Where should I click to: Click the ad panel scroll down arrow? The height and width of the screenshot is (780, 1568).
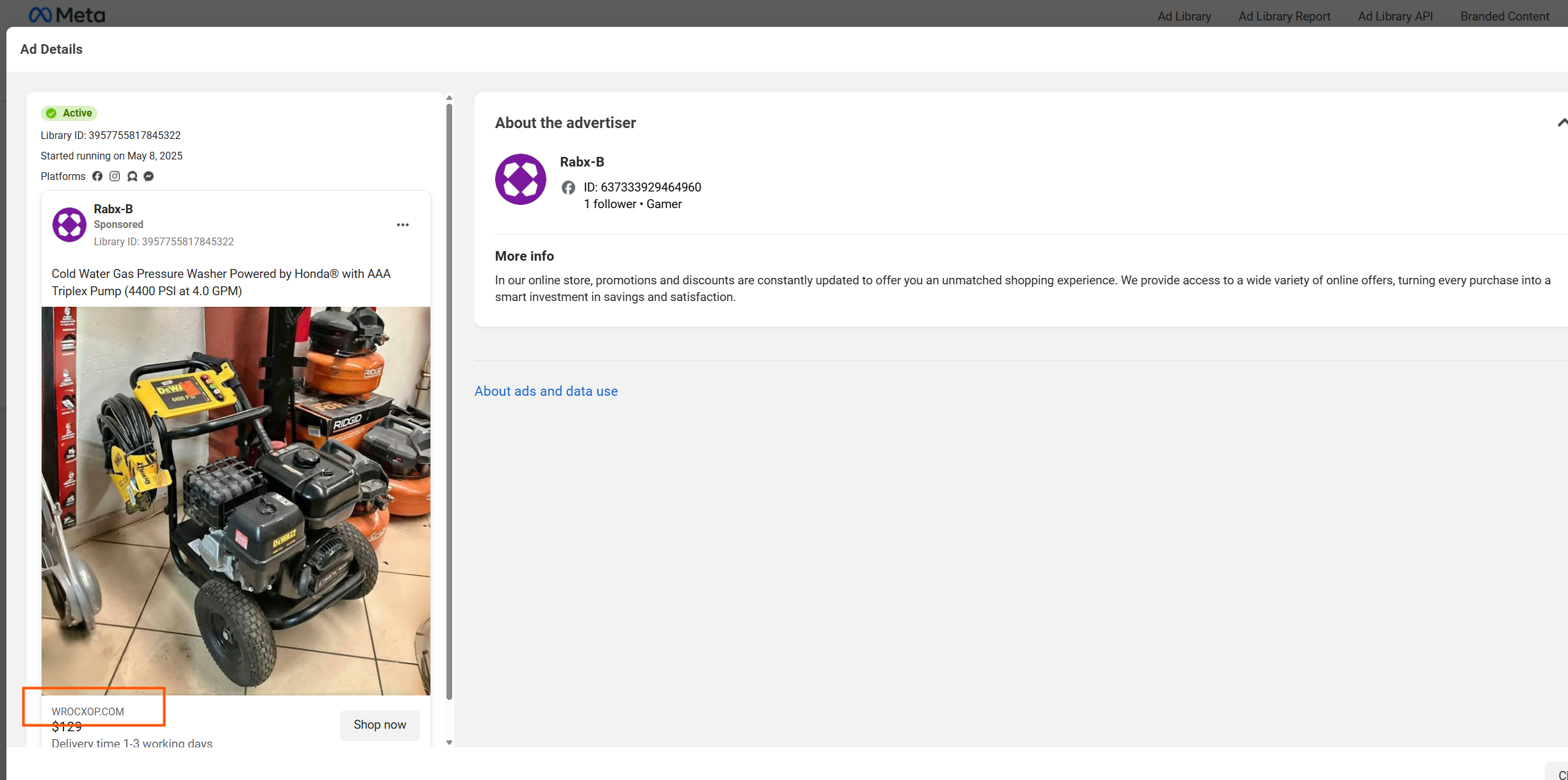coord(449,742)
